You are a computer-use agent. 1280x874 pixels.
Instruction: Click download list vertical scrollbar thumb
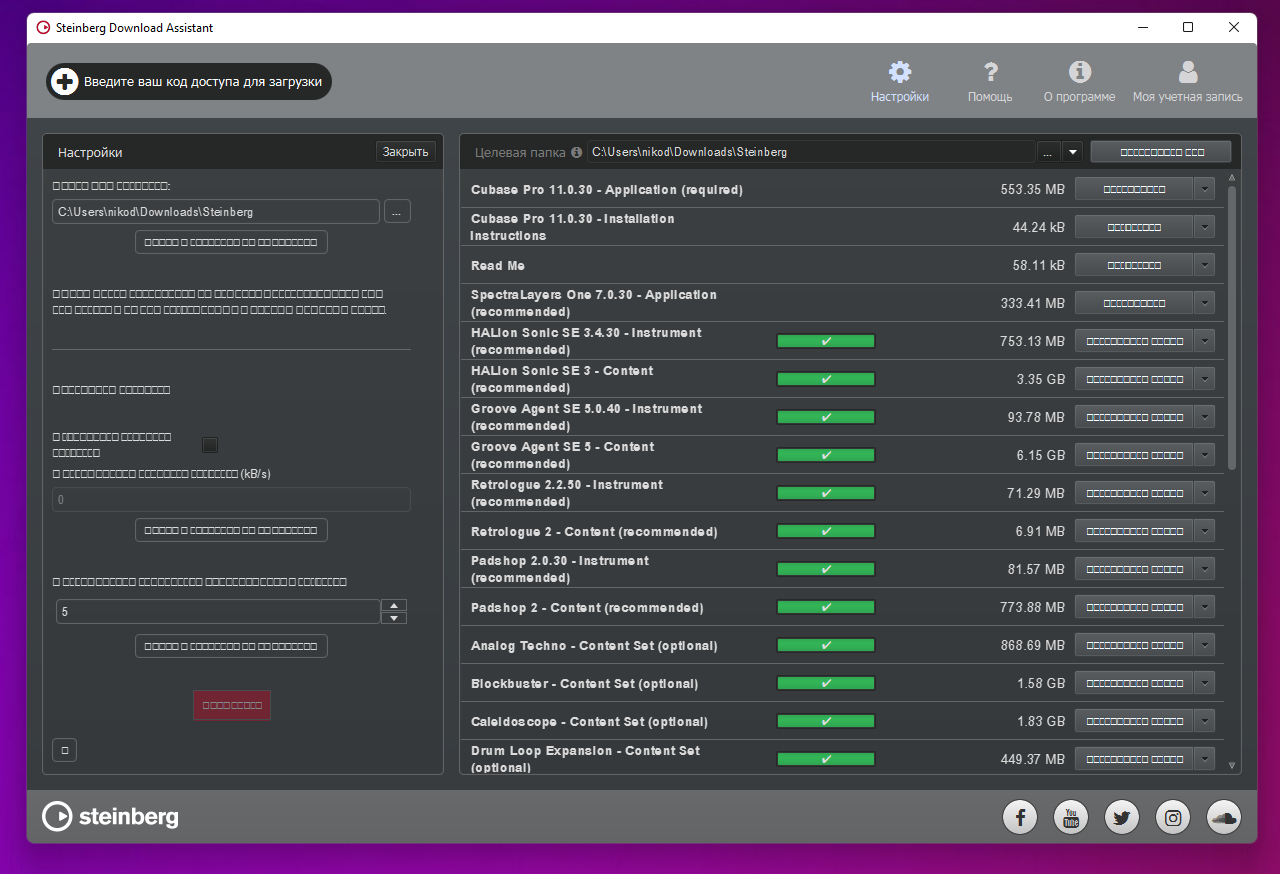click(1233, 328)
